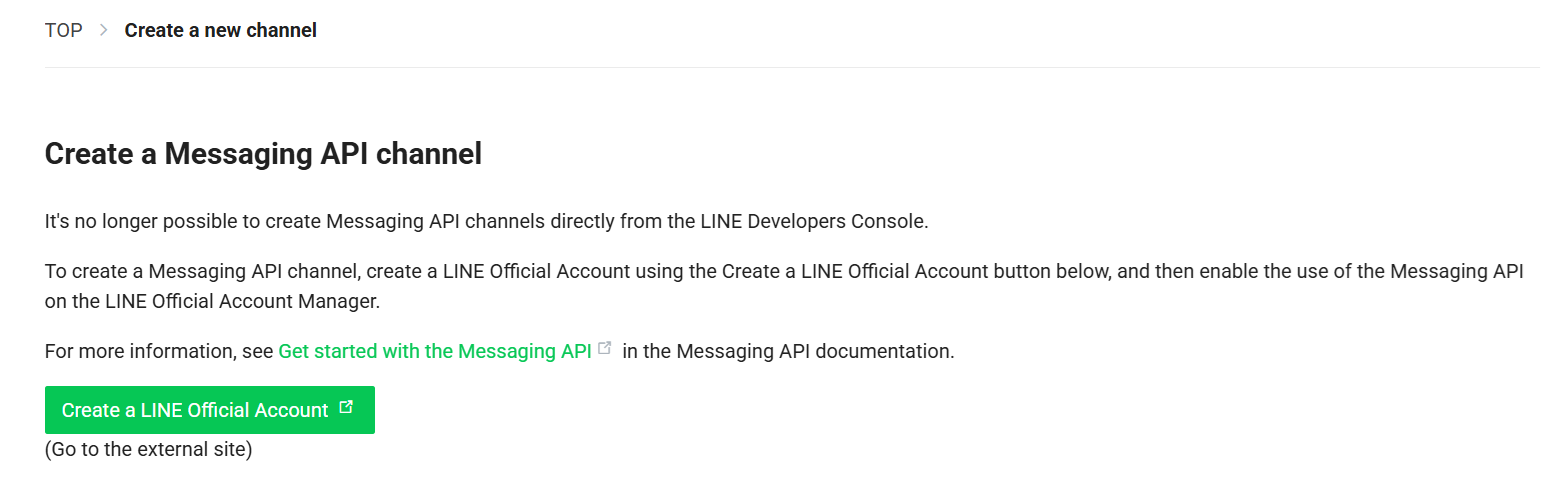Open 'Get started with the Messaging API' link
Screen dimensions: 1543x488
click(434, 351)
